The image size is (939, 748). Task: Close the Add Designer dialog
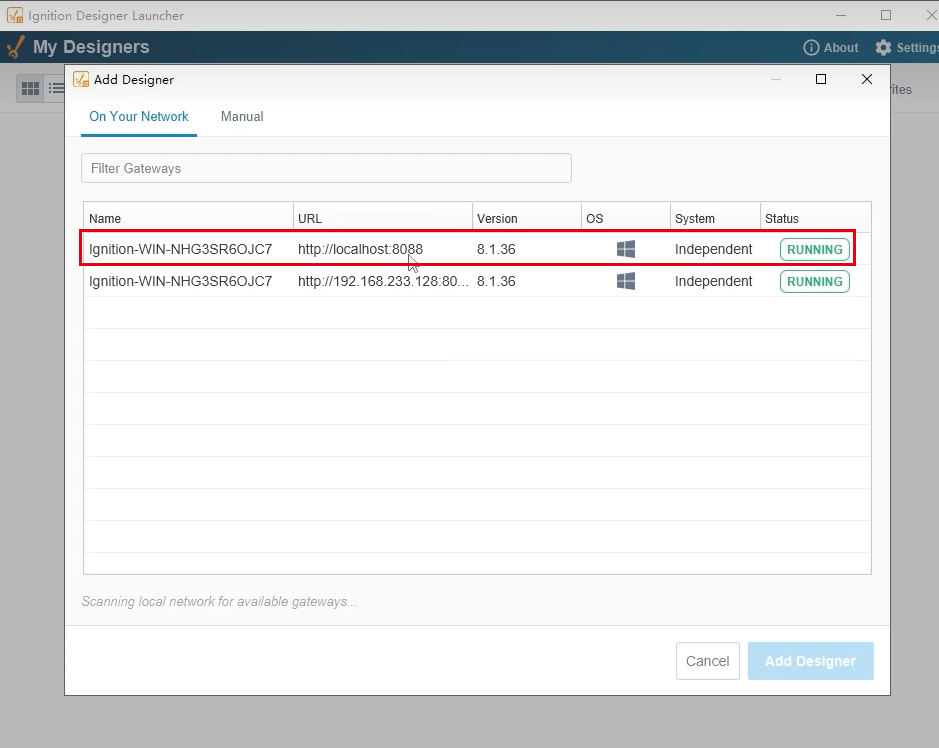coord(867,79)
